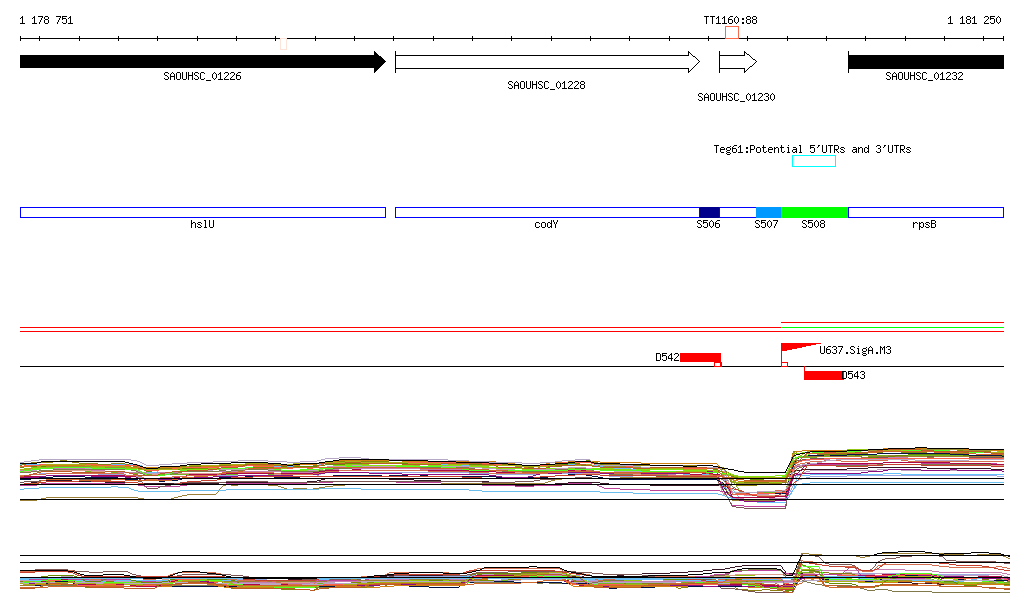Click the 1 181 250 end coordinate
This screenshot has width=1024, height=611.
[x=974, y=20]
